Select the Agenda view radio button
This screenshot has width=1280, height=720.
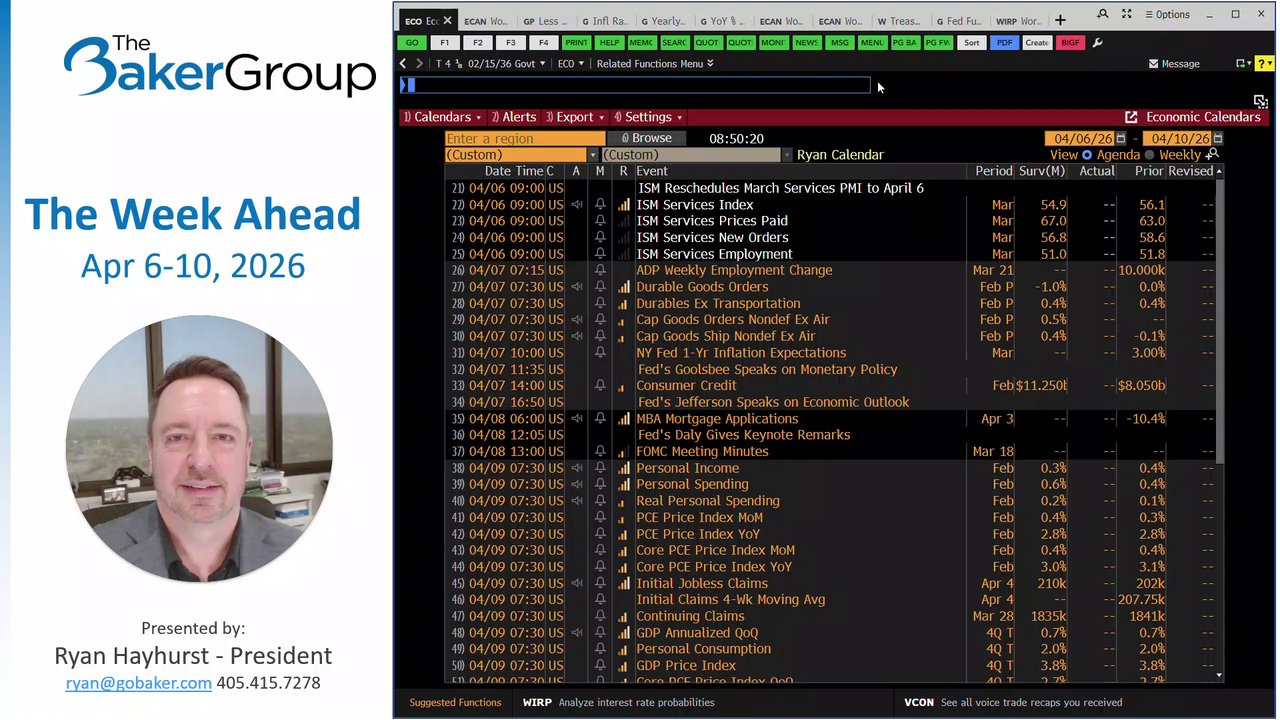(x=1089, y=155)
